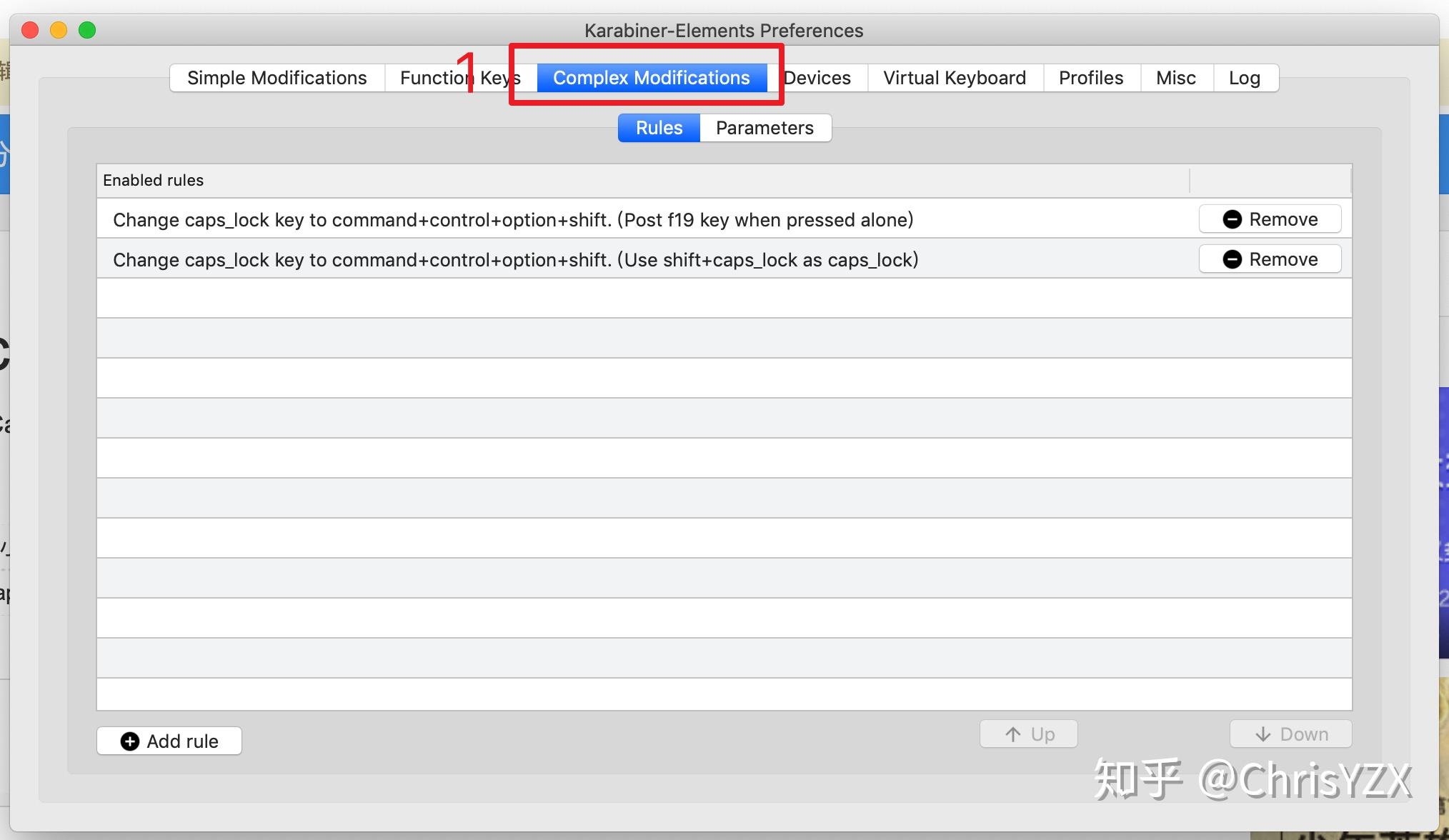The image size is (1449, 840).
Task: Click the Profiles tab
Action: (x=1089, y=77)
